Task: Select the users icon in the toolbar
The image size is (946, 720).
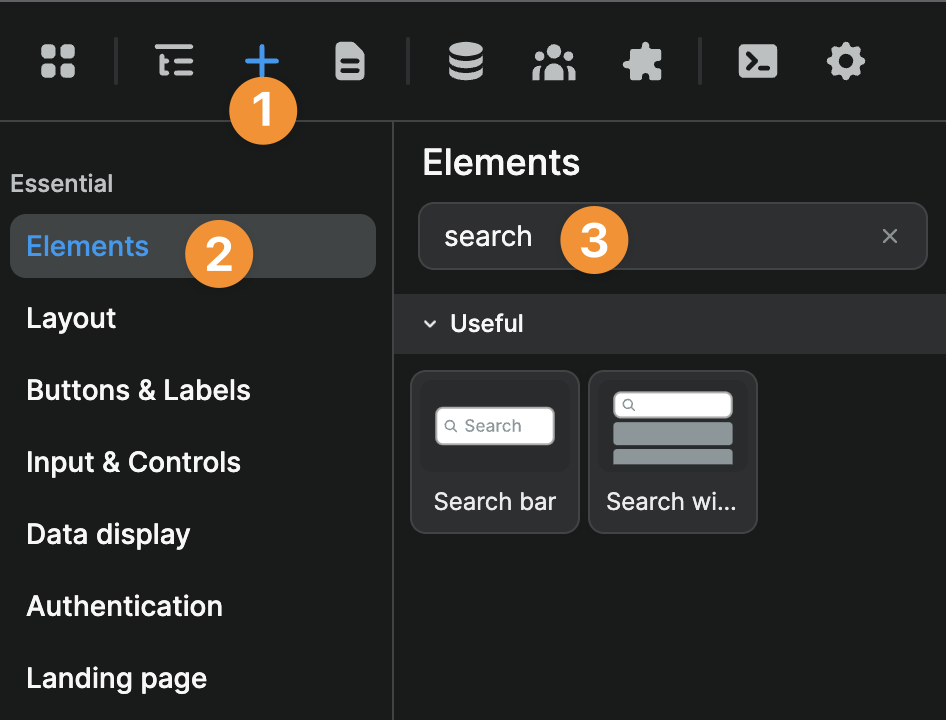Action: pos(553,61)
